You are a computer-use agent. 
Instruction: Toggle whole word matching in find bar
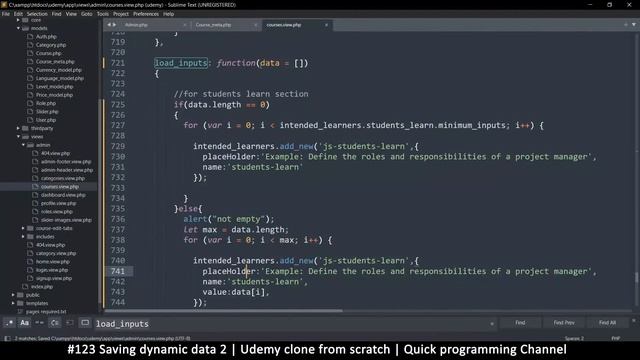coord(40,323)
